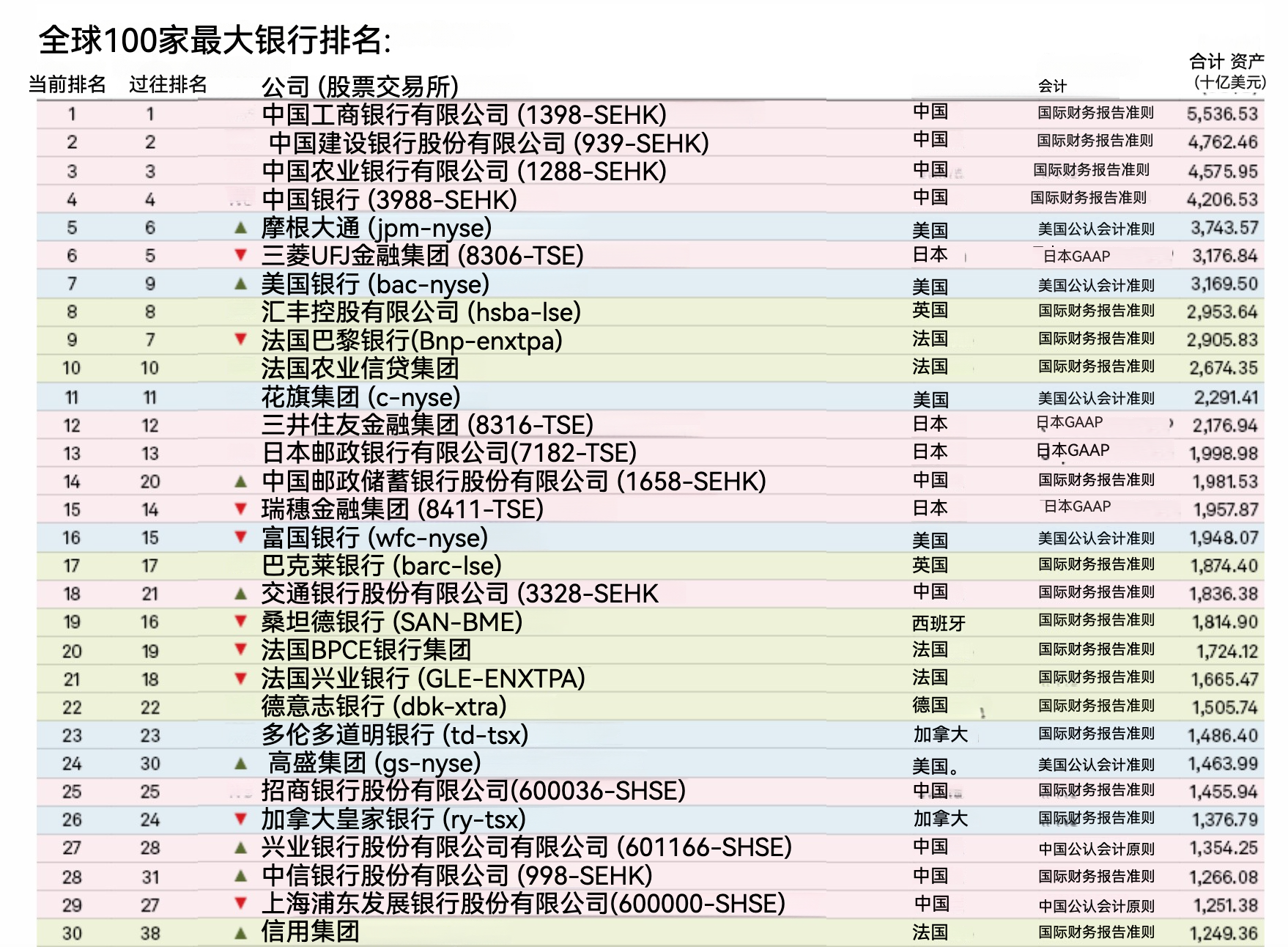Click the green up arrow next to 美国银行
Image resolution: width=1288 pixels, height=947 pixels.
click(x=240, y=284)
